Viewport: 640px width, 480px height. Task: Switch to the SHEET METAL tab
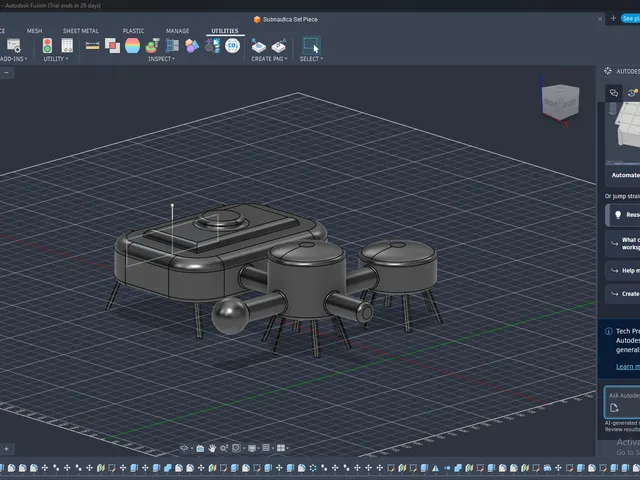(x=80, y=31)
